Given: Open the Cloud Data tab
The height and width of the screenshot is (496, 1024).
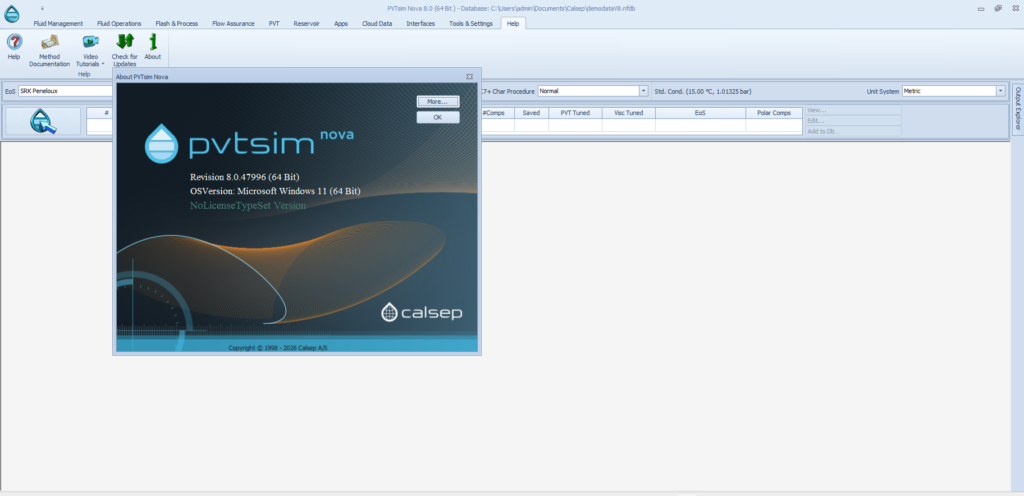Looking at the screenshot, I should (x=377, y=23).
